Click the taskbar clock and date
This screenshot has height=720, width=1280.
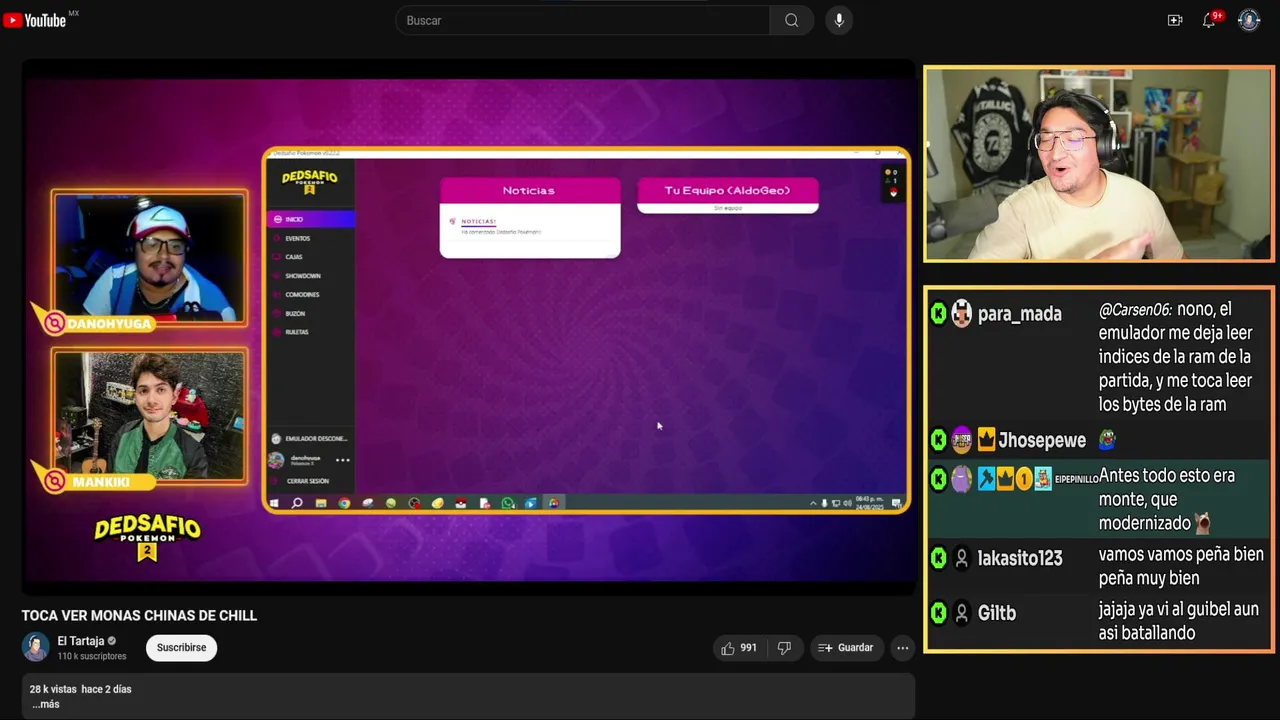[x=869, y=502]
